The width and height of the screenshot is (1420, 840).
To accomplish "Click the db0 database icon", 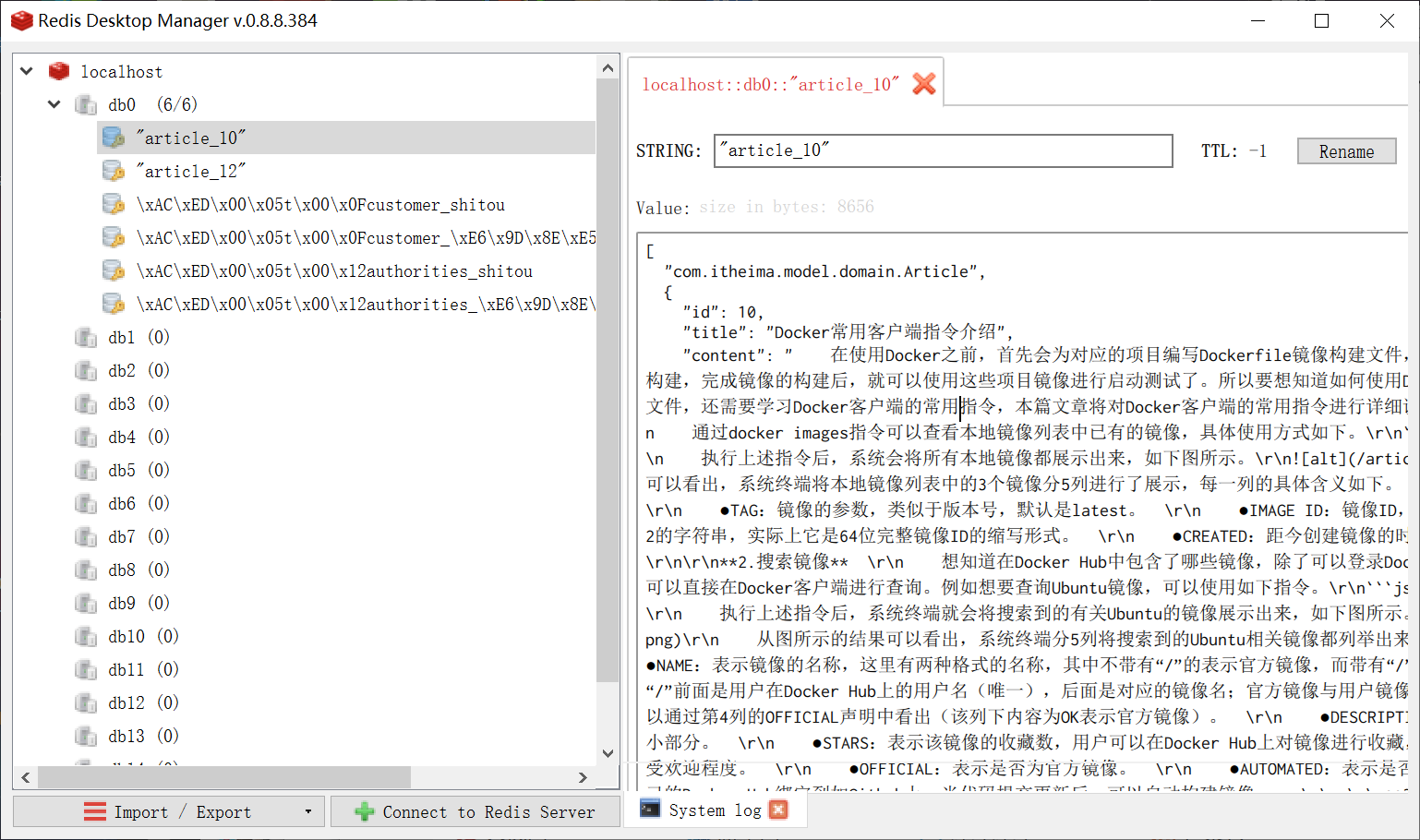I will click(86, 104).
